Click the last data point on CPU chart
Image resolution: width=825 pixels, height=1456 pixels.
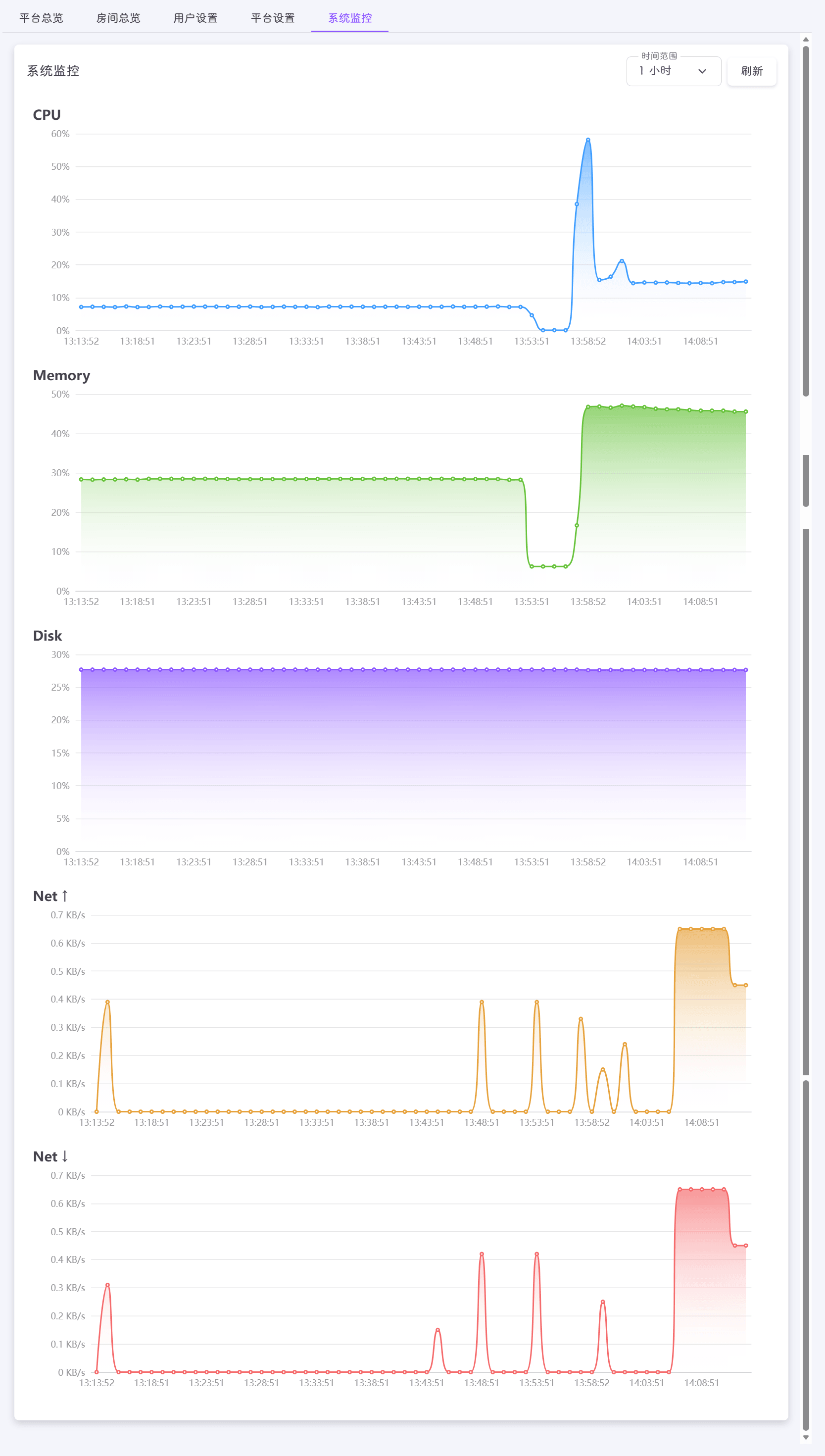click(746, 282)
